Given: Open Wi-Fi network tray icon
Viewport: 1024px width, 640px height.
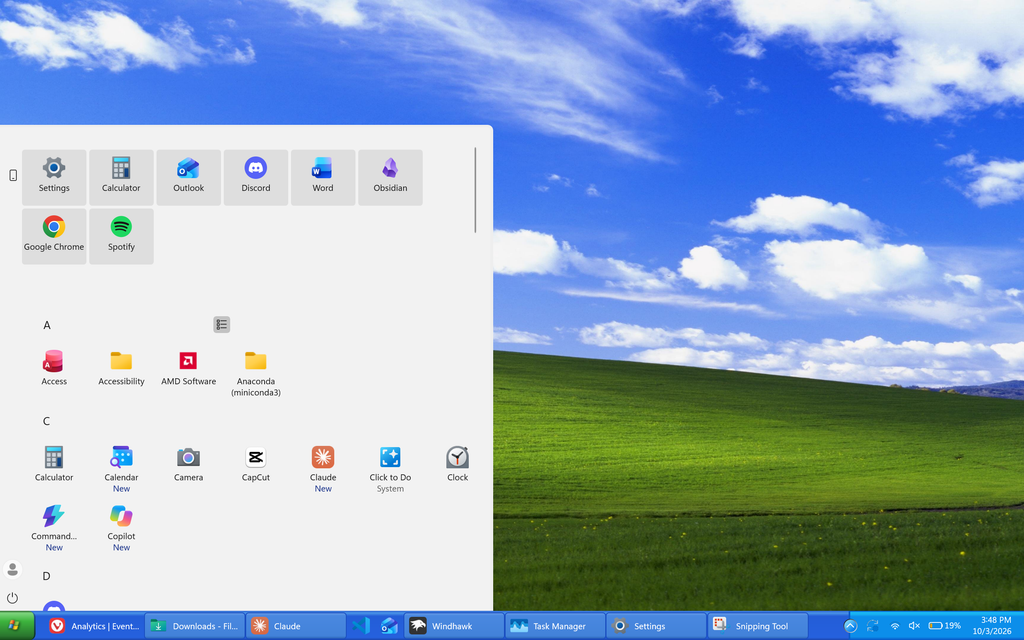Looking at the screenshot, I should tap(895, 626).
